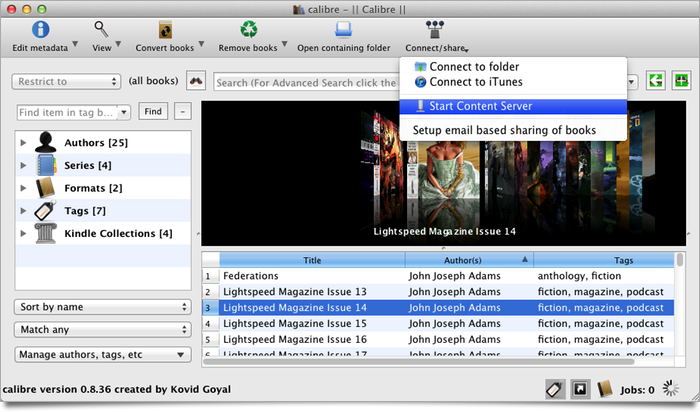Open Remove books dropdown arrow
This screenshot has height=412, width=700.
click(x=284, y=44)
